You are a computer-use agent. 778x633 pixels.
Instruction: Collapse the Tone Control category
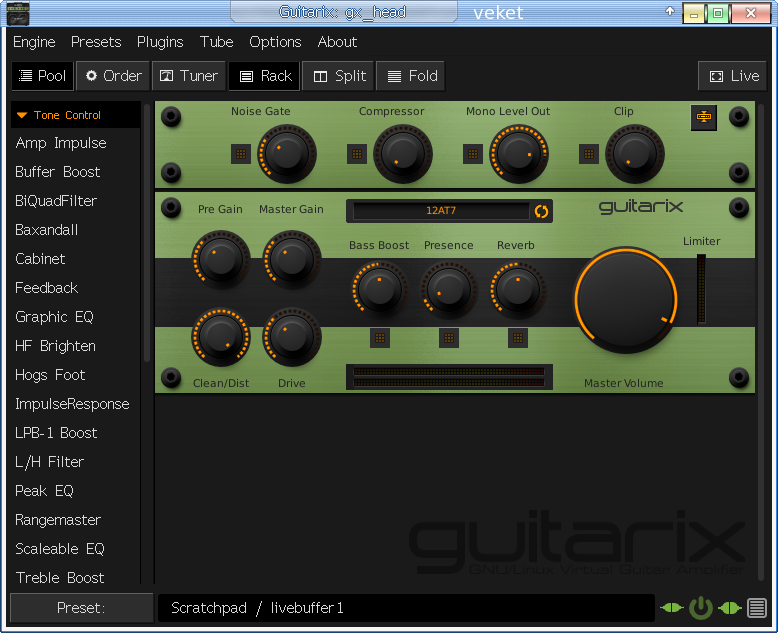[75, 115]
